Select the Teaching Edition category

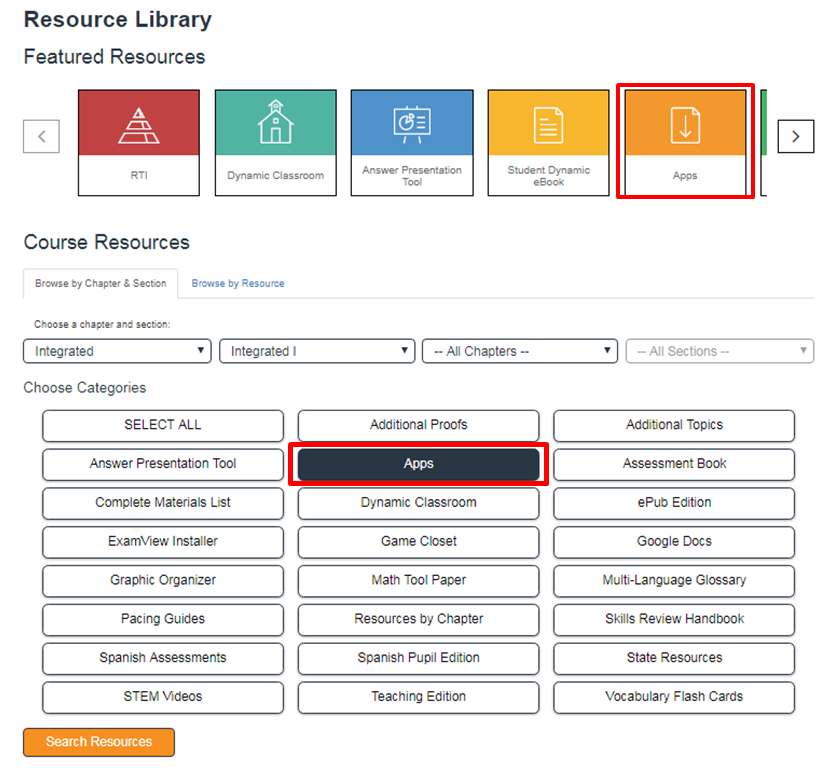[x=419, y=697]
